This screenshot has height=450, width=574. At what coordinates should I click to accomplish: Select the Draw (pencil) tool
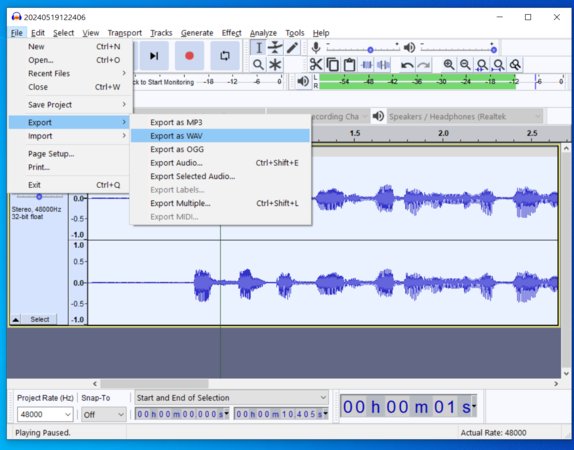coord(292,48)
